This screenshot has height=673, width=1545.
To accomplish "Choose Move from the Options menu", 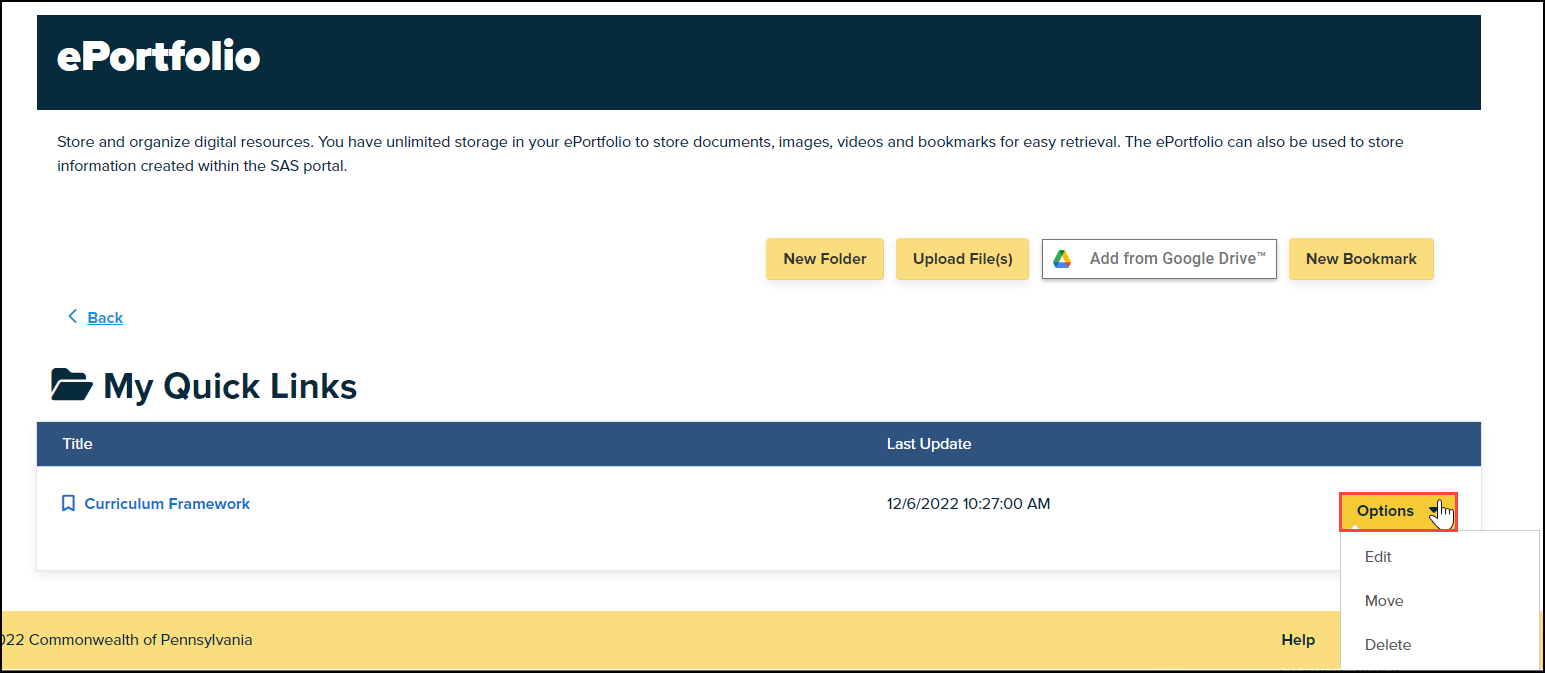I will pyautogui.click(x=1384, y=600).
